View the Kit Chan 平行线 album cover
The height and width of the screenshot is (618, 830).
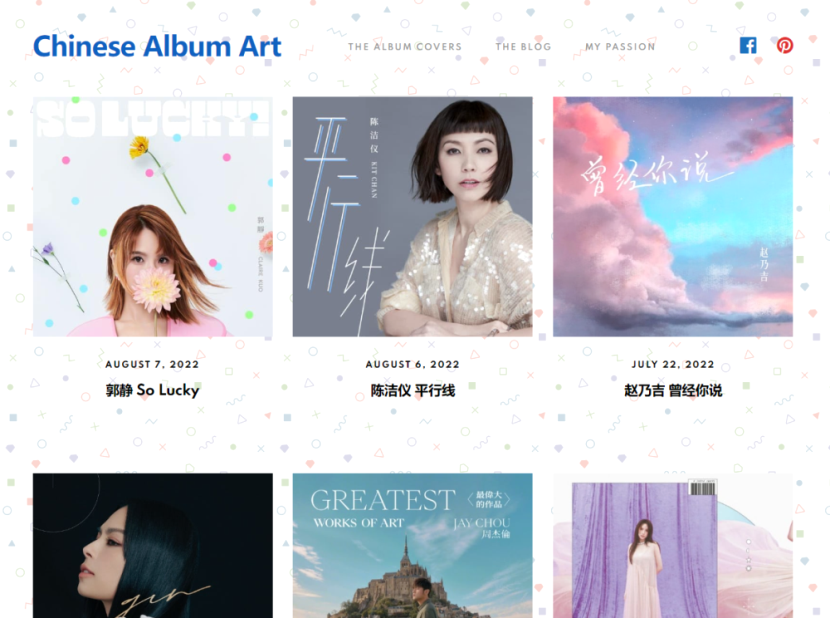pos(413,217)
